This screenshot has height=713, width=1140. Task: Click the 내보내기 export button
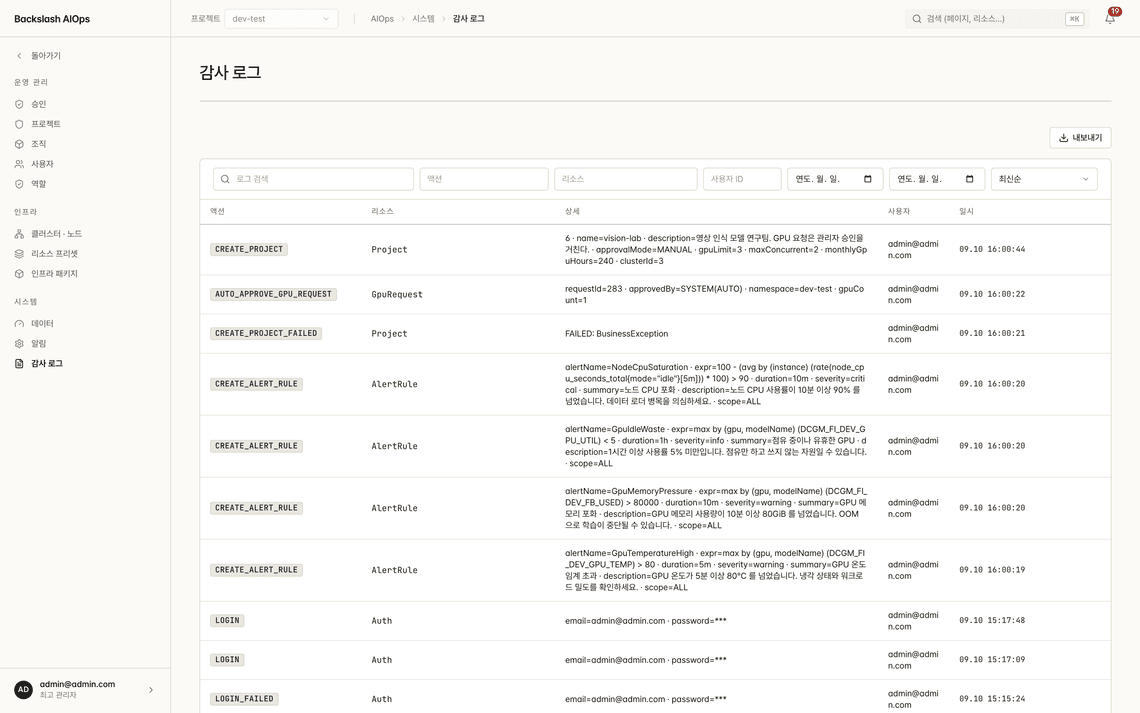(1080, 138)
